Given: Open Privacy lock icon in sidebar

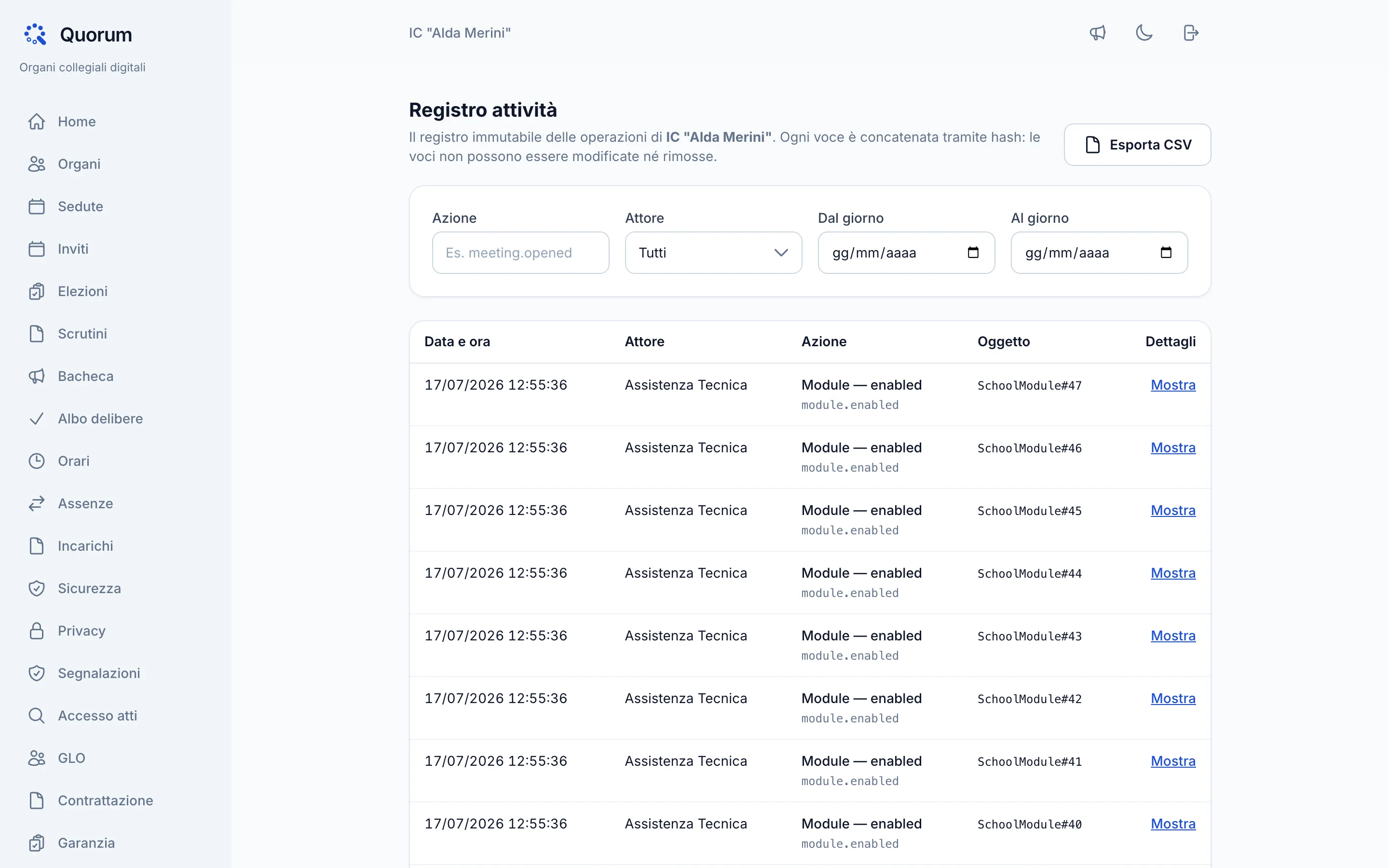Looking at the screenshot, I should [x=37, y=631].
